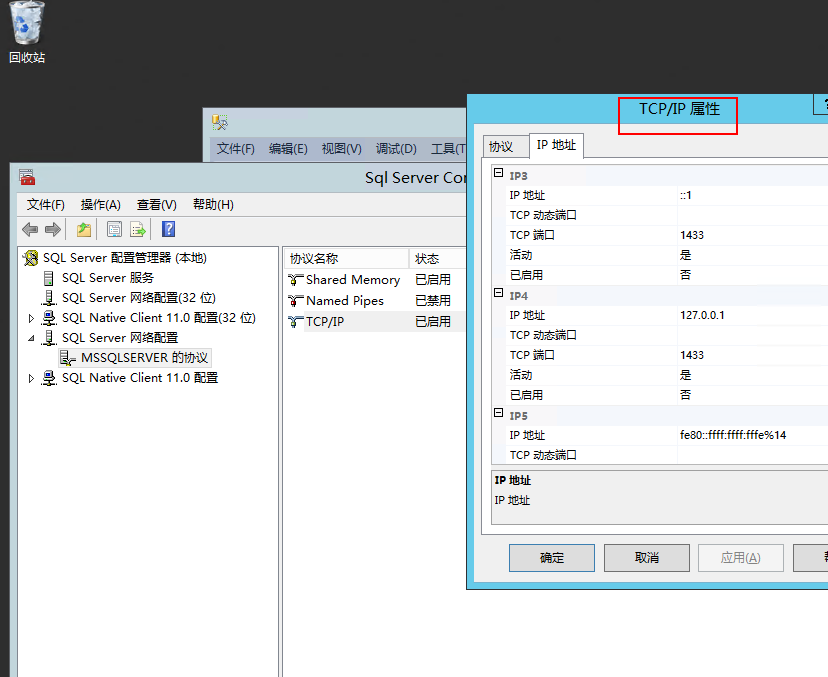Open the 编辑(E) menu in the back window
The width and height of the screenshot is (828, 677).
288,148
